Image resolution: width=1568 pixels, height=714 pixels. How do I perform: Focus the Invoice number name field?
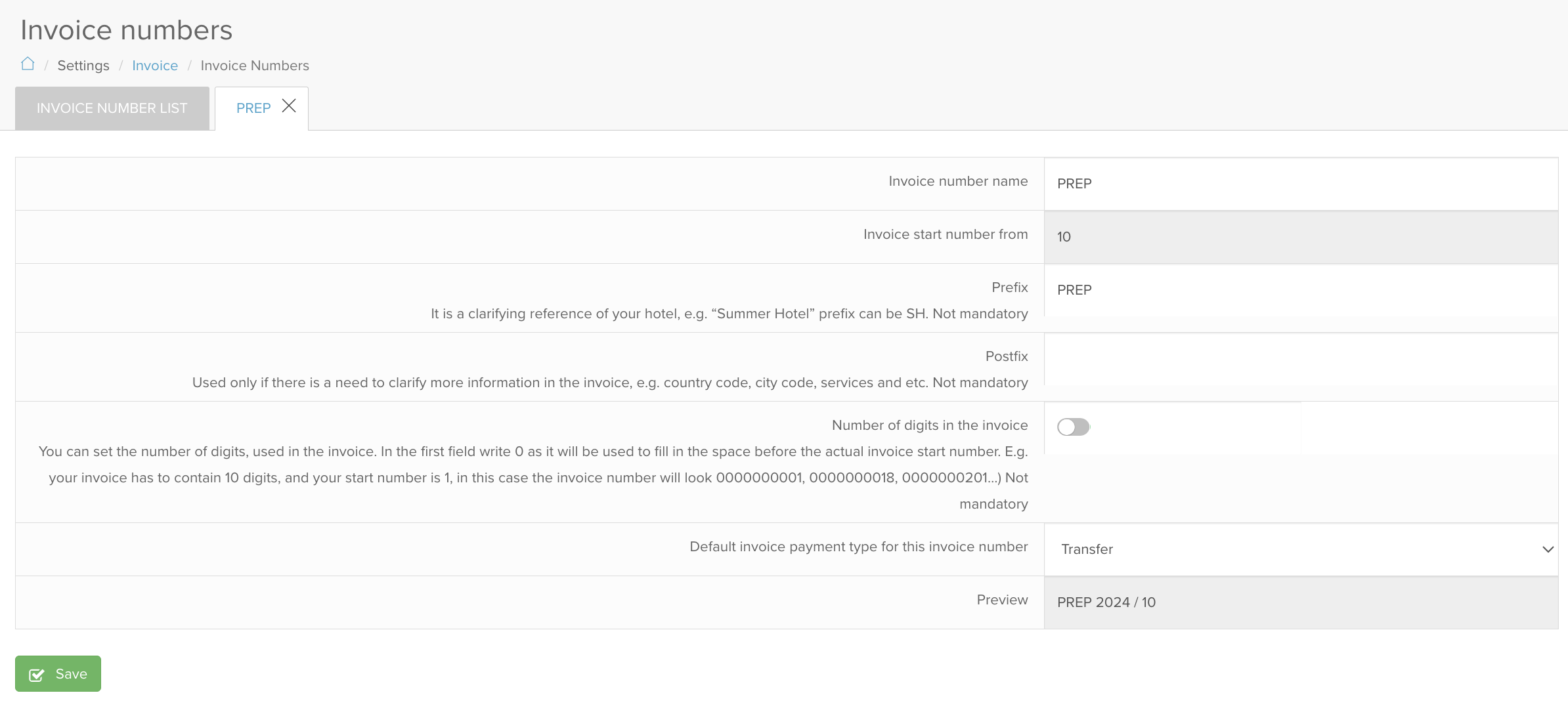[1300, 184]
